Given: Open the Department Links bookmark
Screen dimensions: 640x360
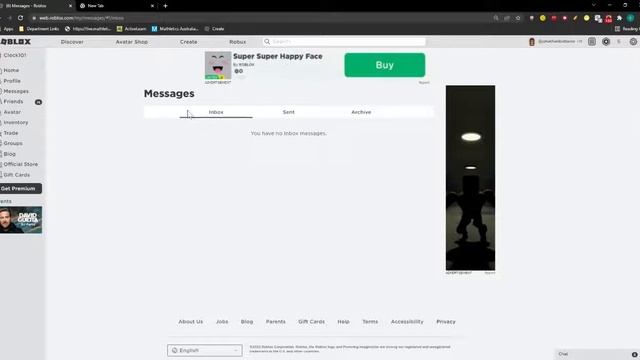Looking at the screenshot, I should coord(39,29).
